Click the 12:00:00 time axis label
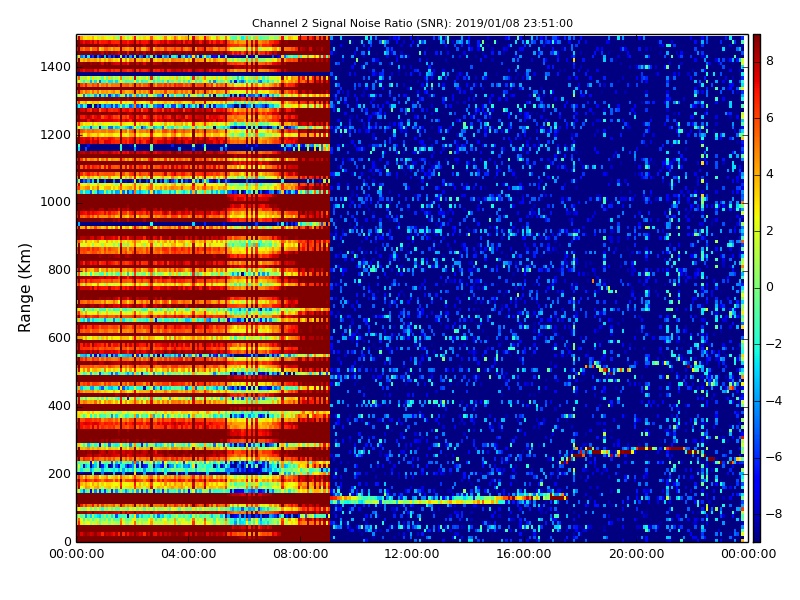800x600 pixels. [x=412, y=554]
